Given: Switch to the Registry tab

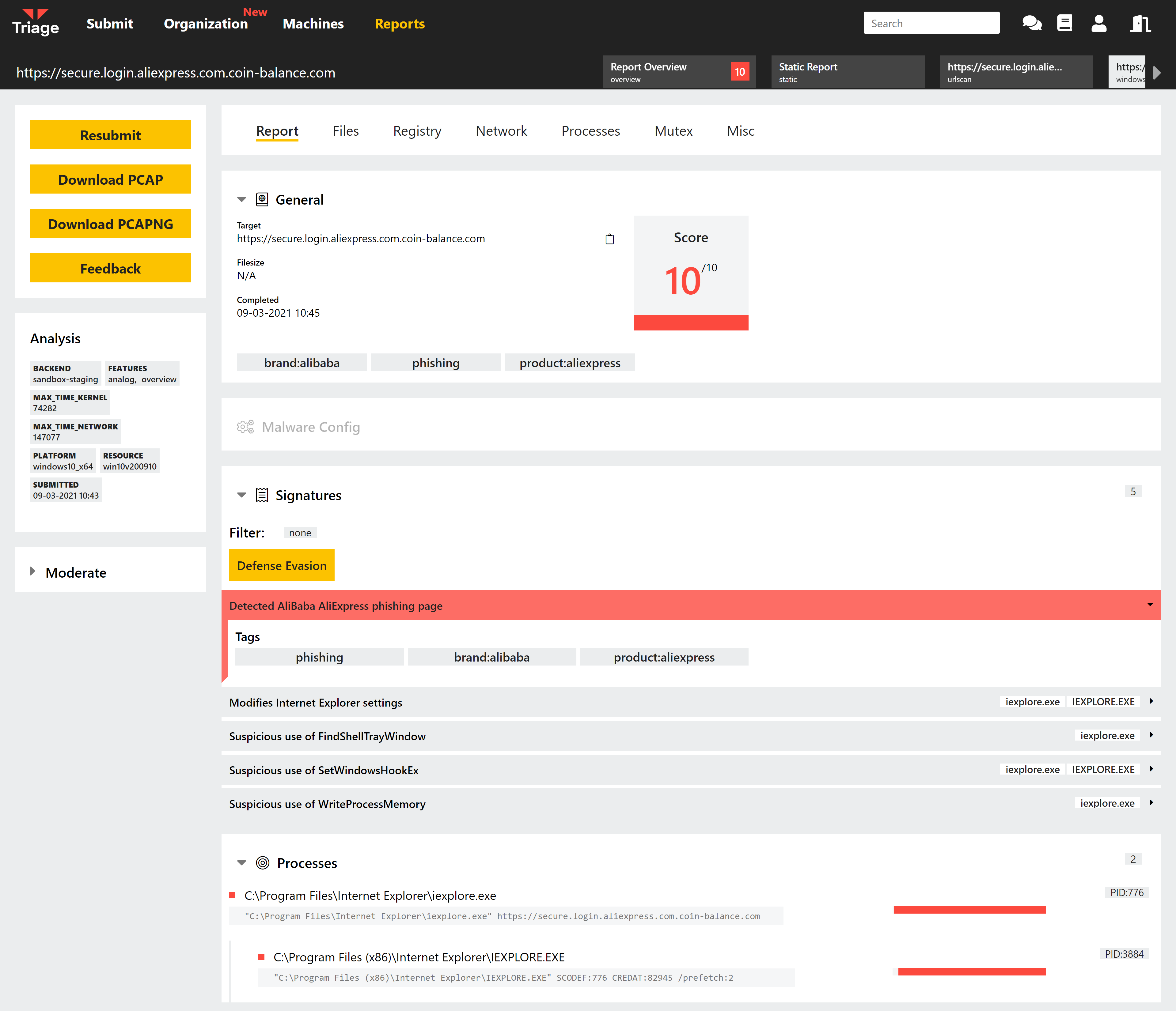Looking at the screenshot, I should (417, 131).
